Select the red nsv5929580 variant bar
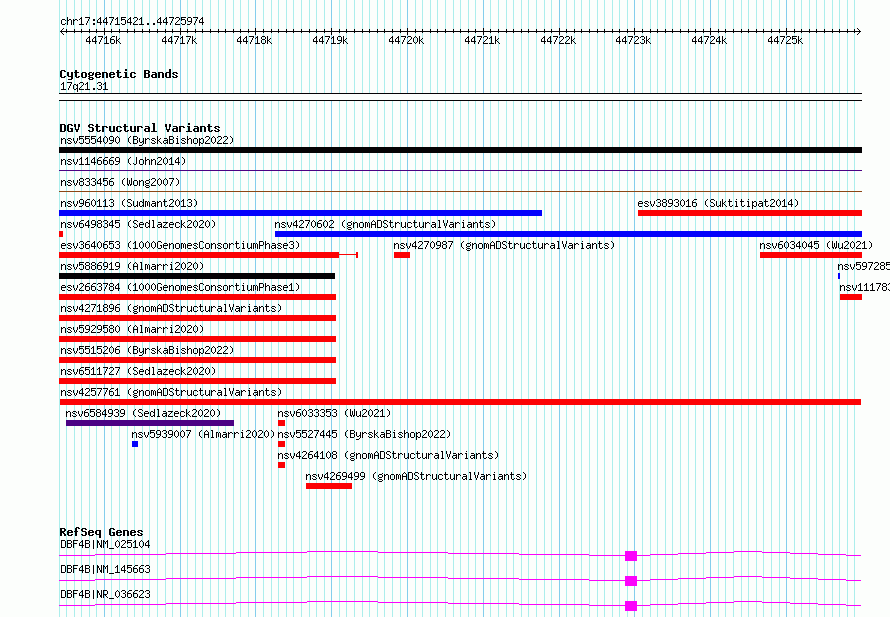This screenshot has height=617, width=890. click(198, 339)
